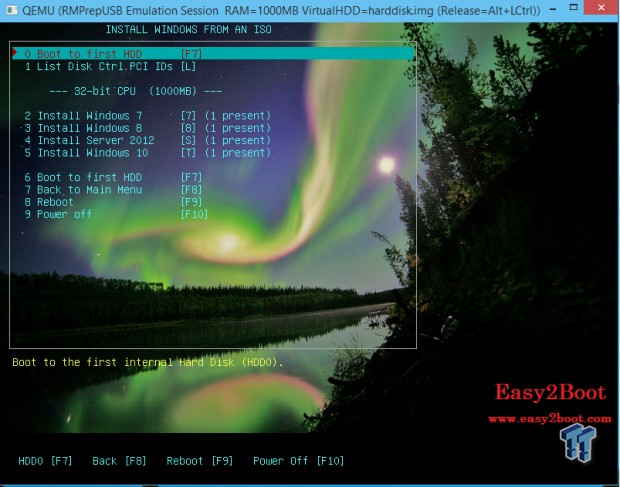This screenshot has width=620, height=487.
Task: Close the QEMU emulation window
Action: click(601, 8)
